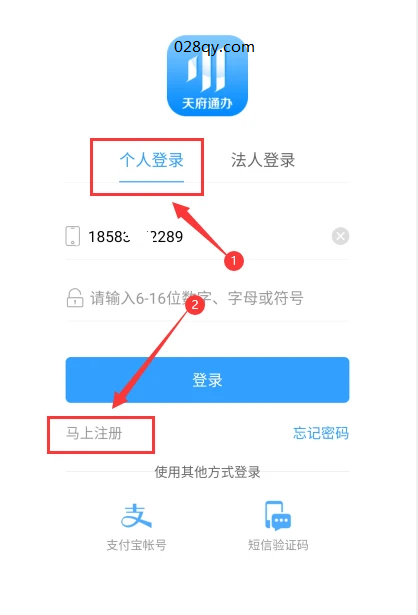Focus the phone number input field
Screen dimensions: 418x615
(x=207, y=237)
